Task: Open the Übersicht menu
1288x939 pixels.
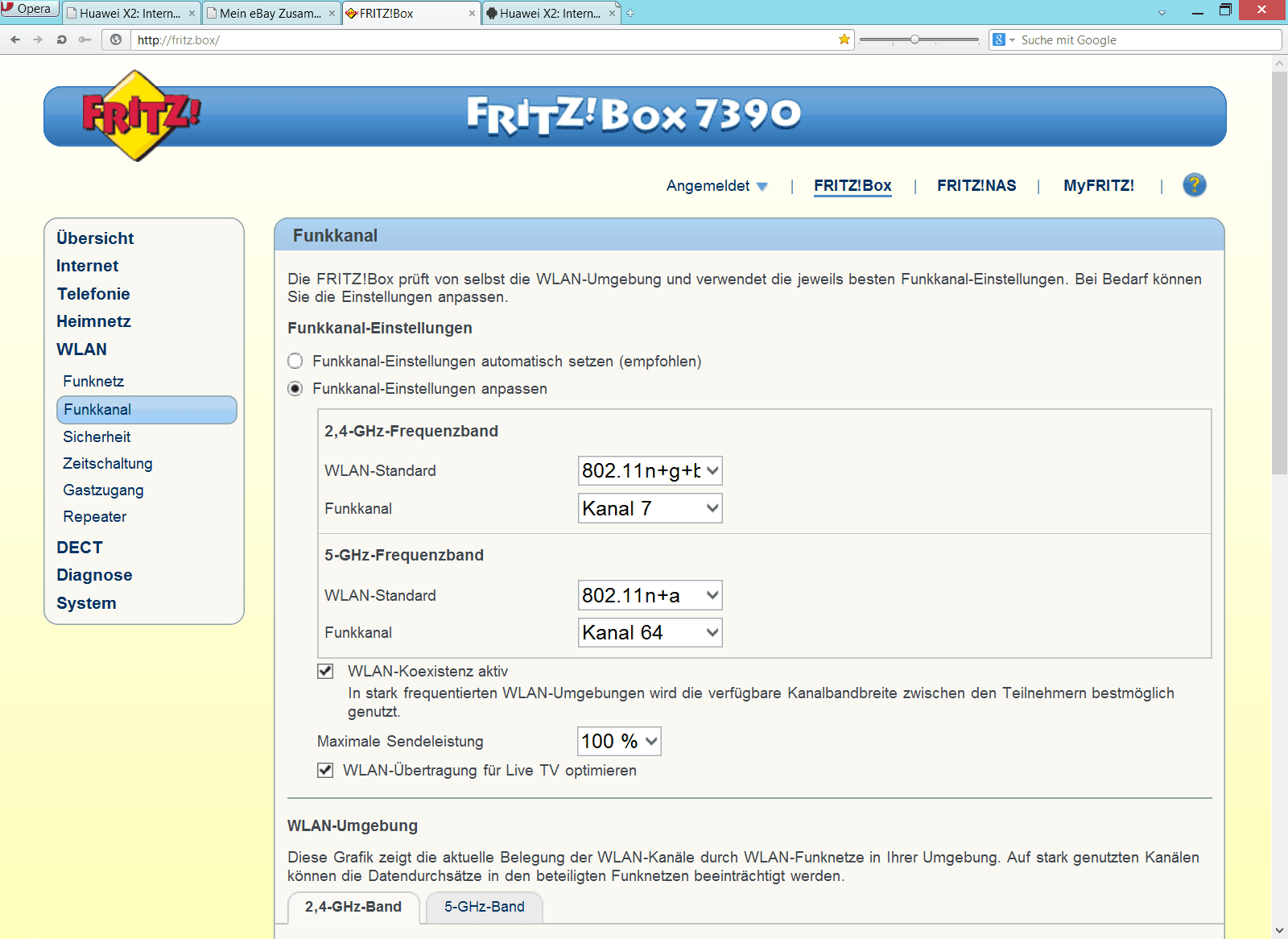Action: pyautogui.click(x=95, y=238)
